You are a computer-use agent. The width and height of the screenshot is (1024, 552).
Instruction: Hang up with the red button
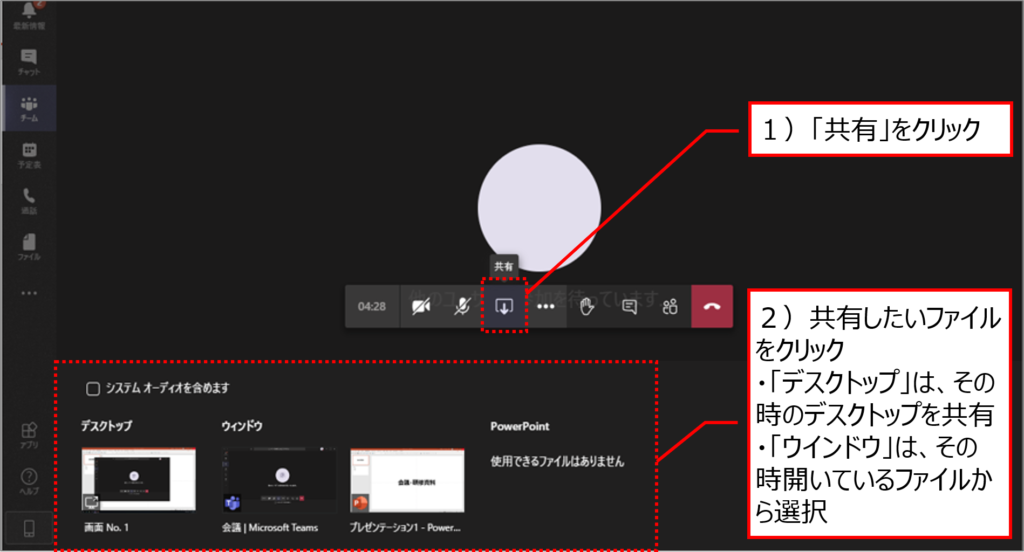click(712, 306)
